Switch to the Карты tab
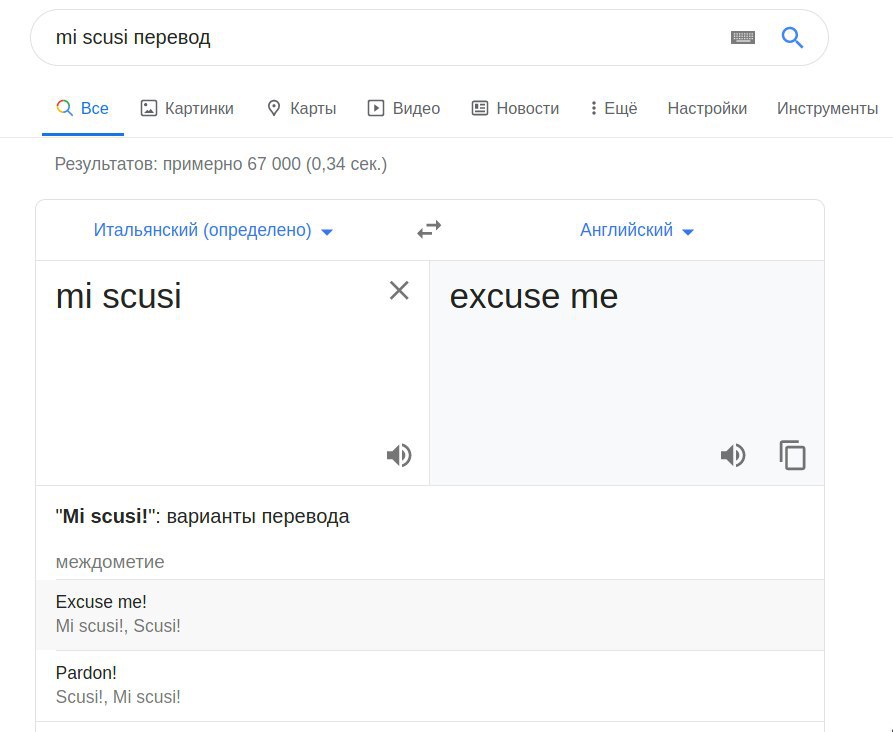The height and width of the screenshot is (732, 893). pos(301,108)
